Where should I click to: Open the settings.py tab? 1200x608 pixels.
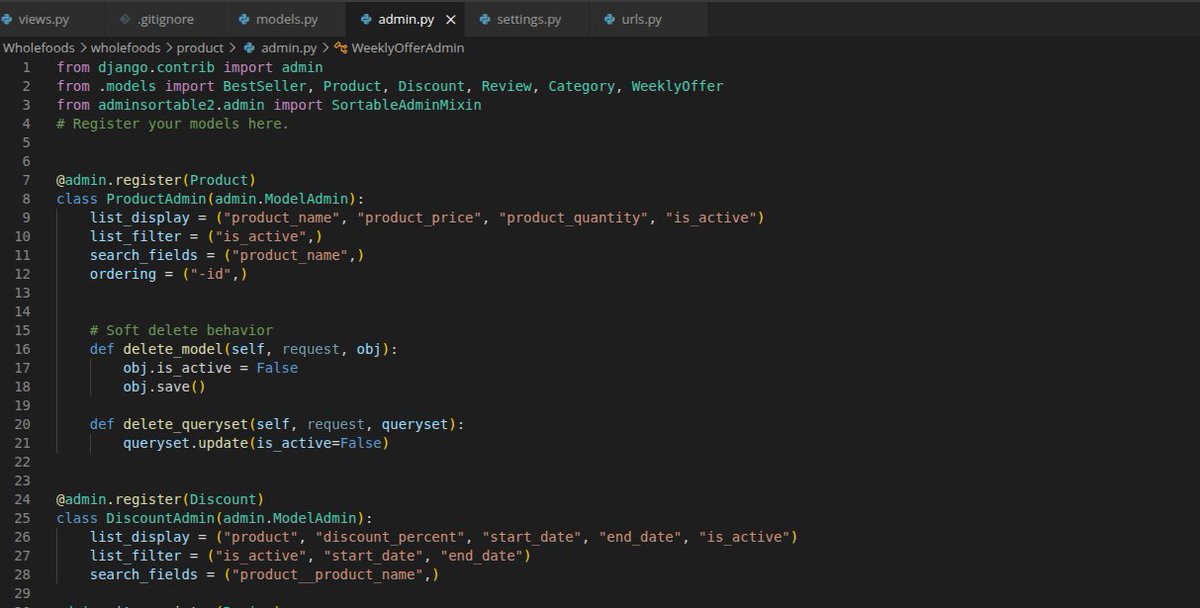529,19
